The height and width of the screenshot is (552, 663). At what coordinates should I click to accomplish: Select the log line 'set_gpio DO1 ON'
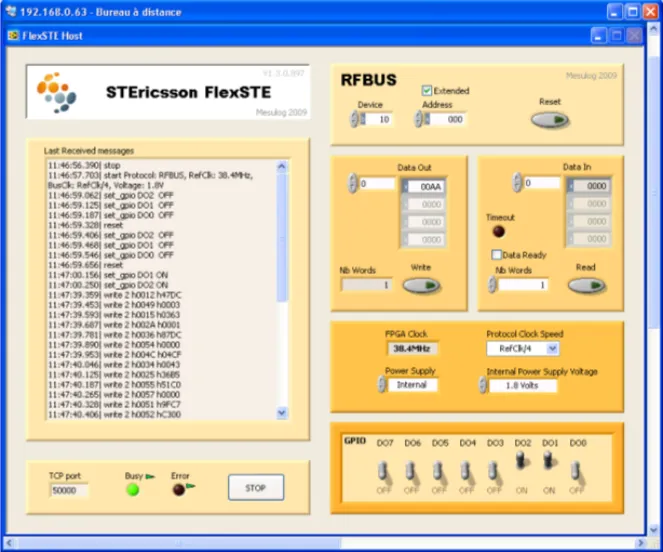tap(108, 275)
